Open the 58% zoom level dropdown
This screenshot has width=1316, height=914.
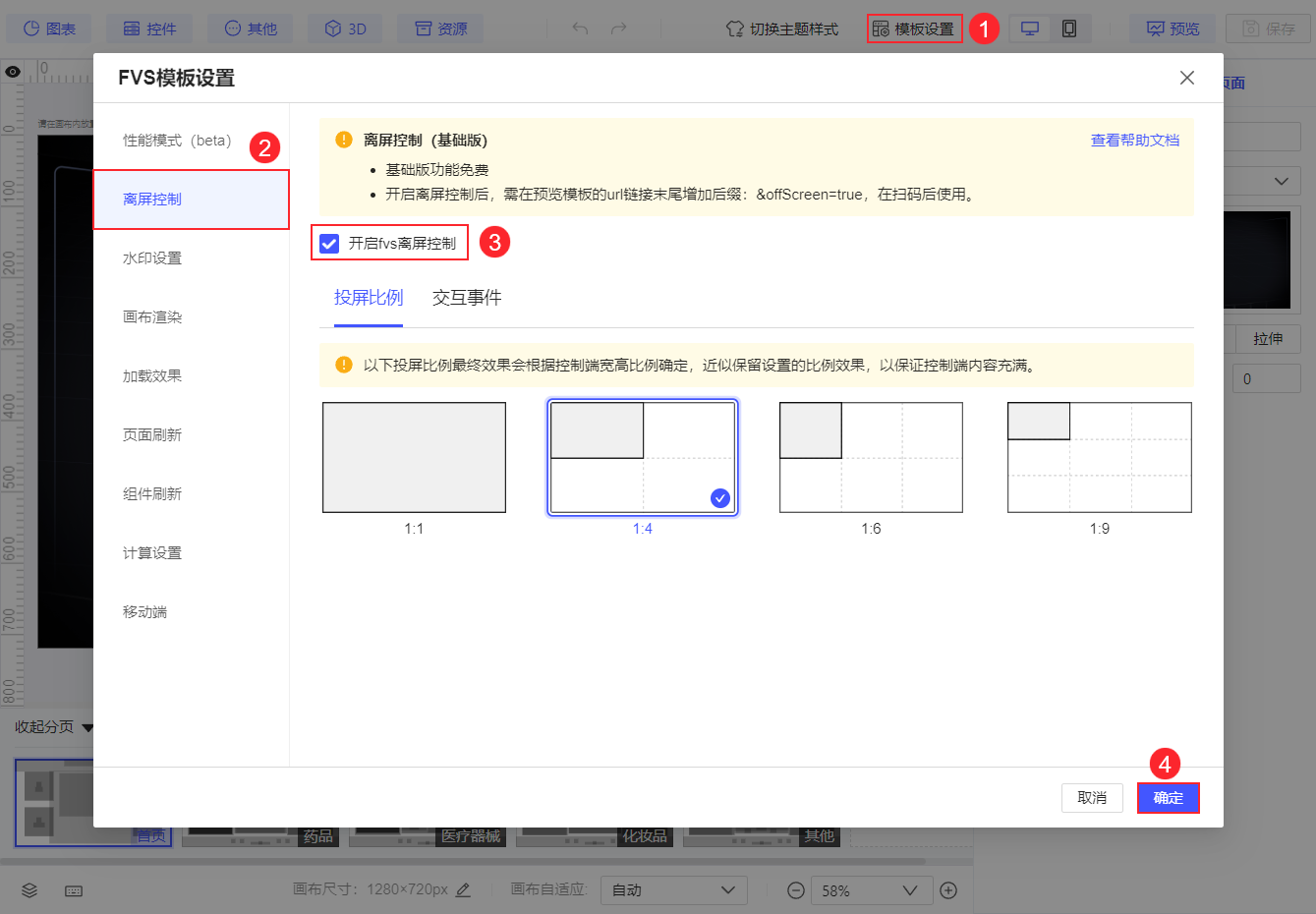(x=871, y=890)
